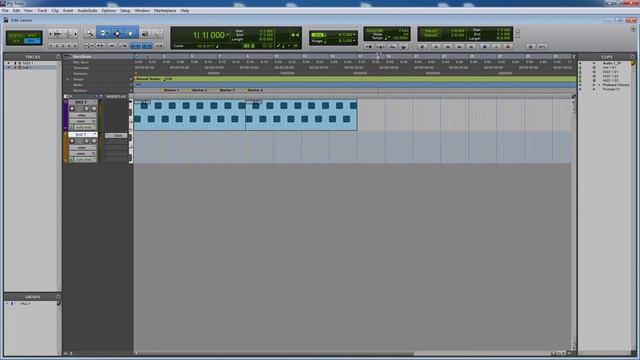This screenshot has width=640, height=360.
Task: Open the File menu
Action: 5,11
